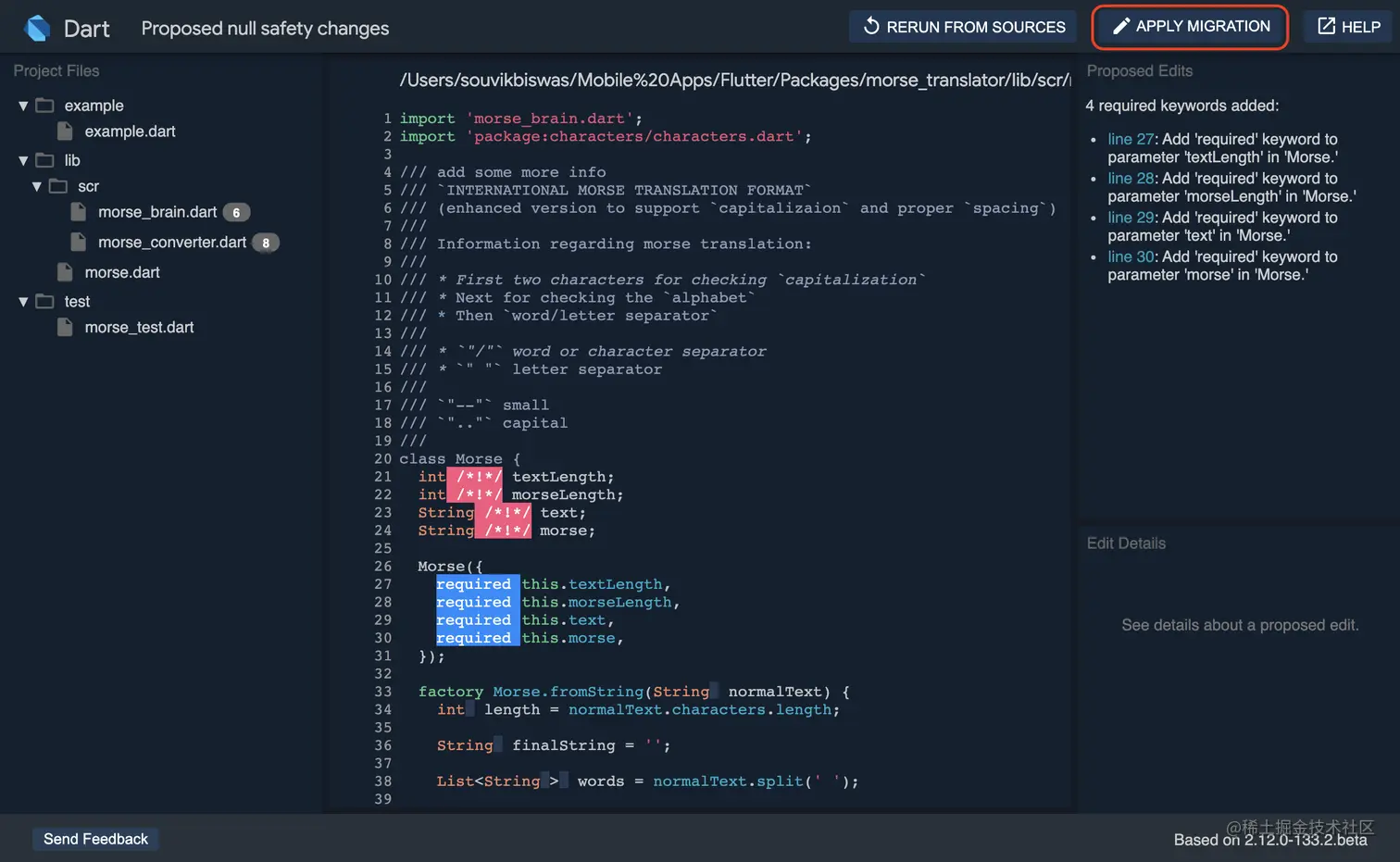
Task: Click normalText.split on line 38
Action: [x=729, y=781]
